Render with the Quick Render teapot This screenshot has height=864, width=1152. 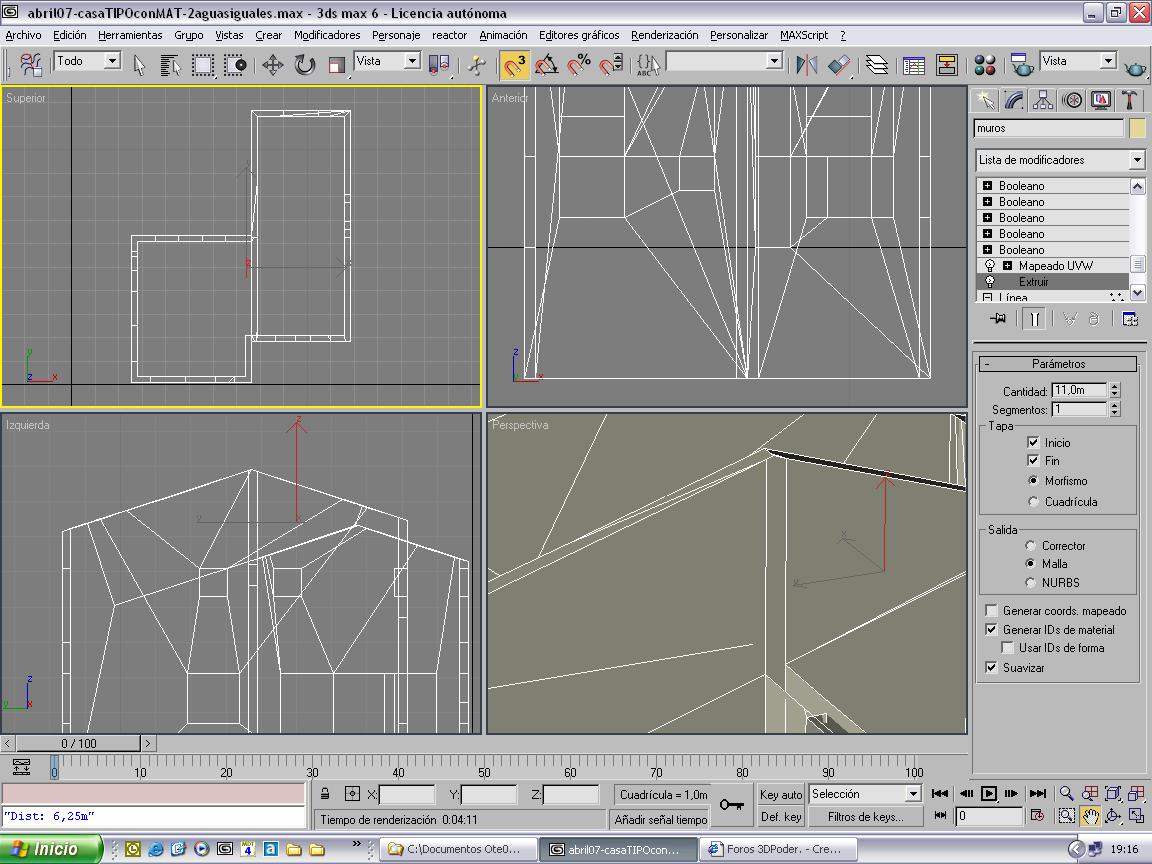point(1135,65)
